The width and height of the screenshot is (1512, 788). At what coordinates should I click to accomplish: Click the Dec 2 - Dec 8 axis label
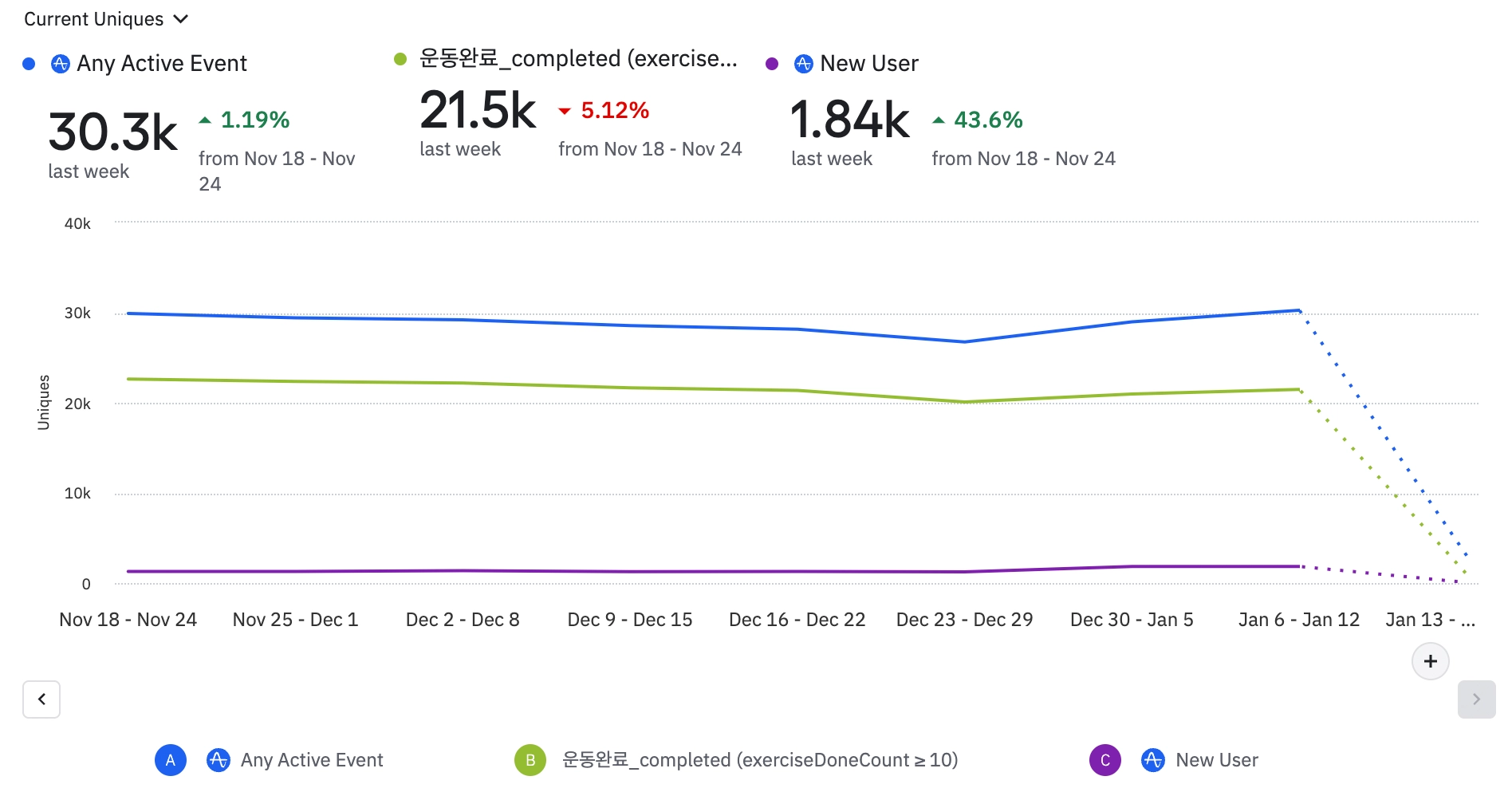click(x=463, y=620)
